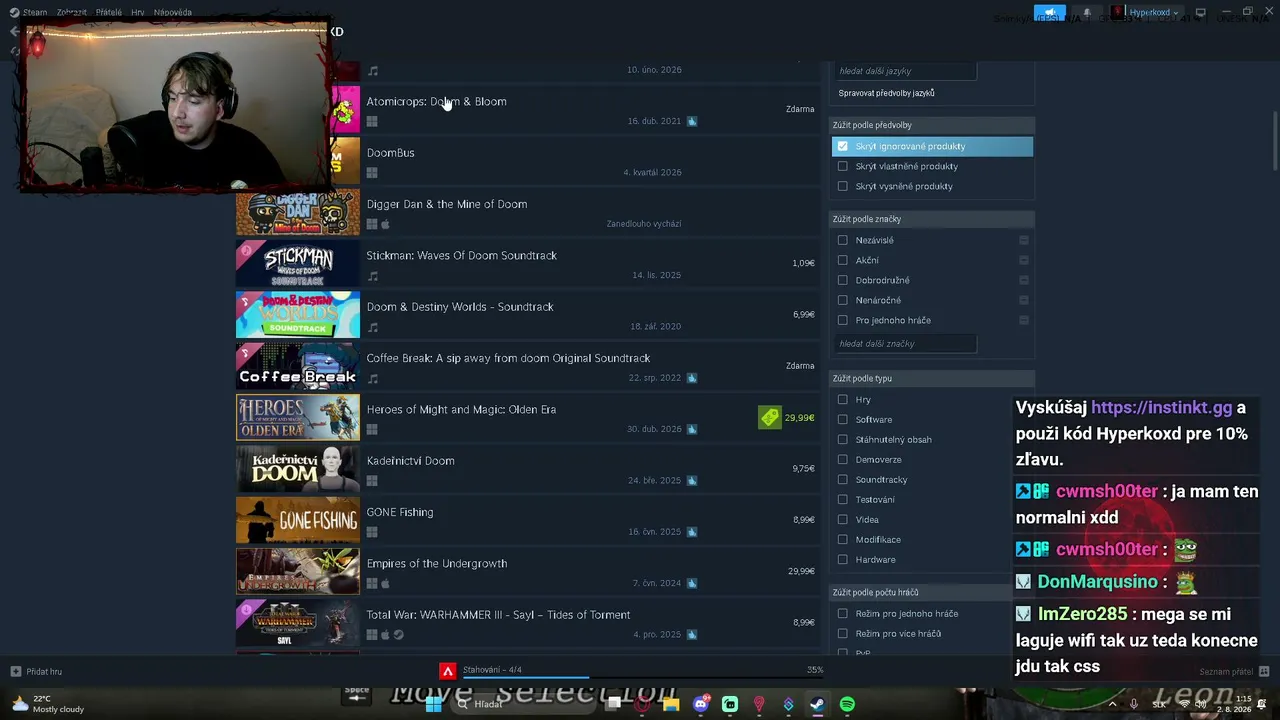The width and height of the screenshot is (1280, 720).
Task: Show hidden system tray icons
Action: point(1112,704)
